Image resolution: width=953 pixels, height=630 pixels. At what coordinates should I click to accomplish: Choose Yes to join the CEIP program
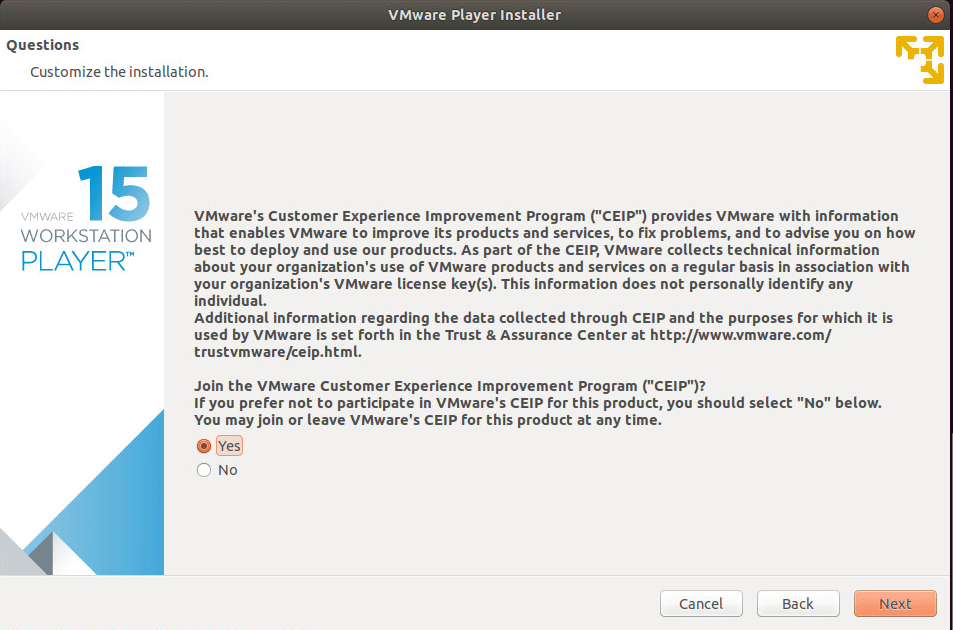203,446
